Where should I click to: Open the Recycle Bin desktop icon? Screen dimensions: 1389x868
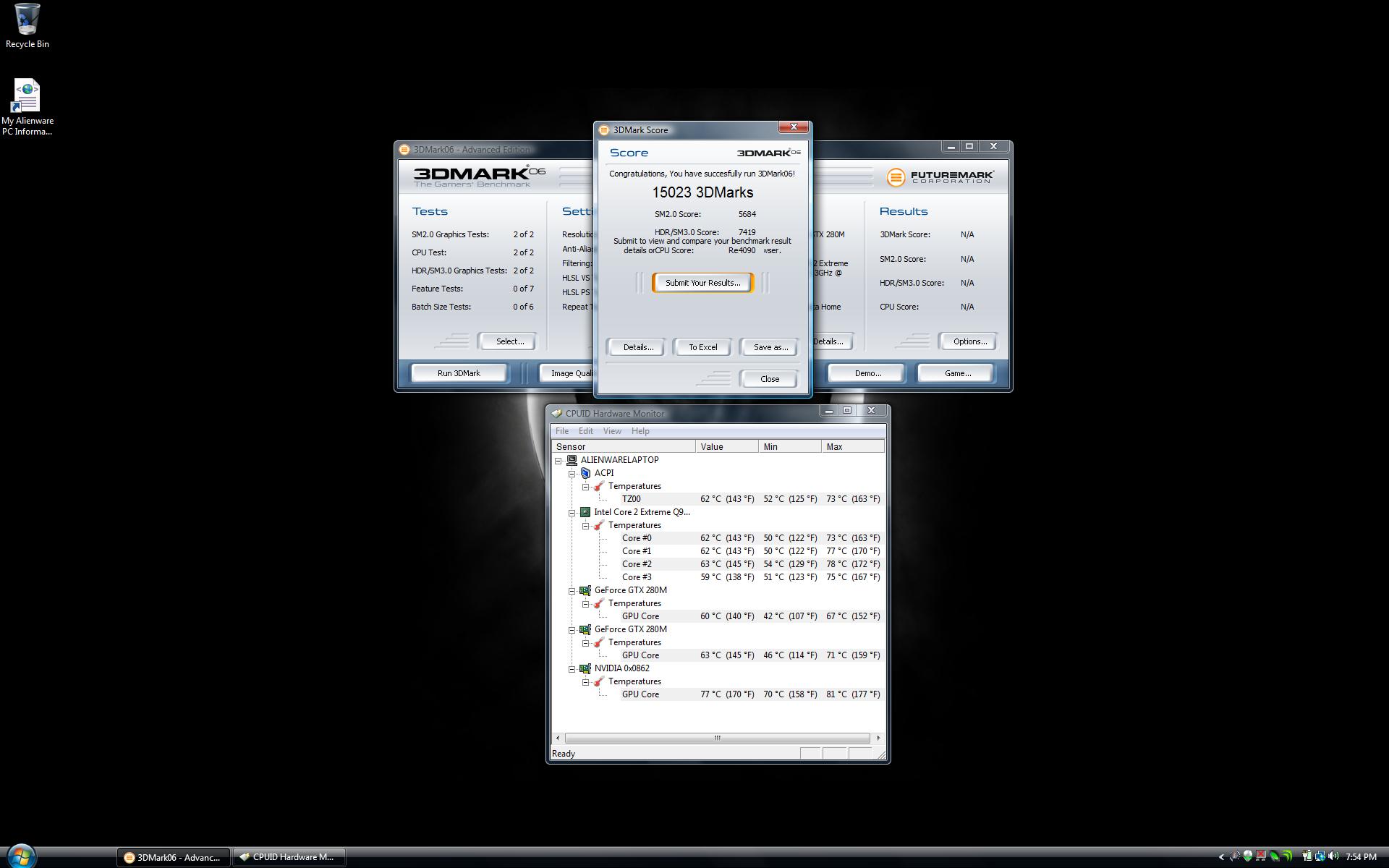27,26
